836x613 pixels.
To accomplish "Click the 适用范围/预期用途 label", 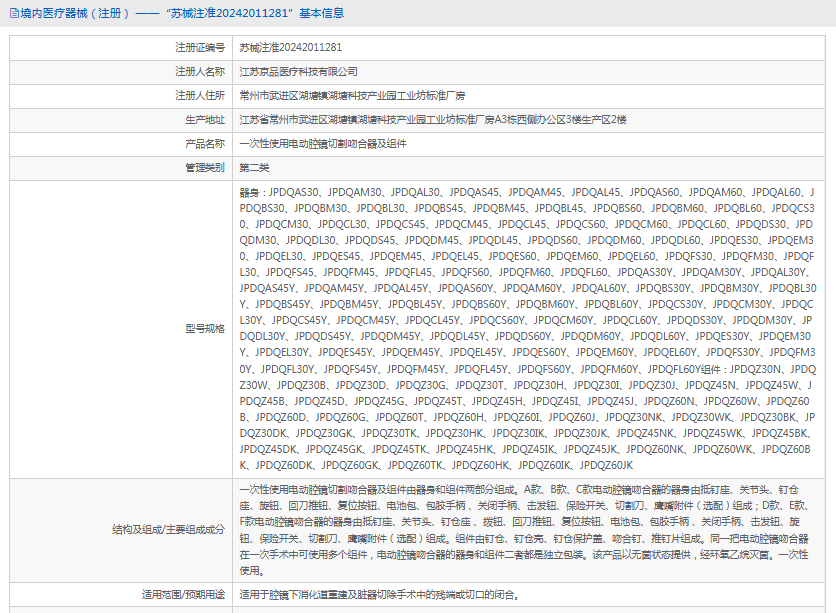I will (183, 594).
